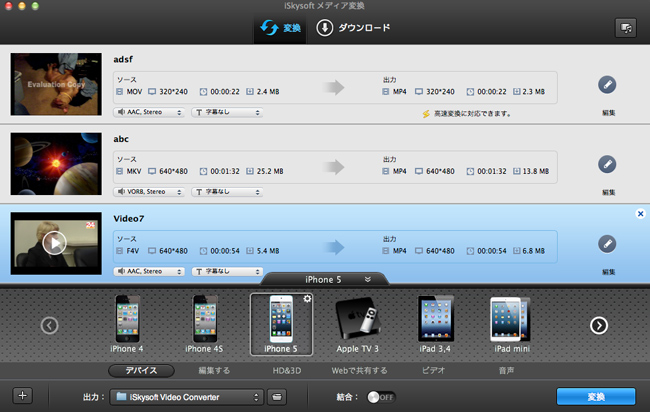Open the VORB, Stereo audio dropdown for abc
Screen dimensions: 650x412
coord(149,191)
